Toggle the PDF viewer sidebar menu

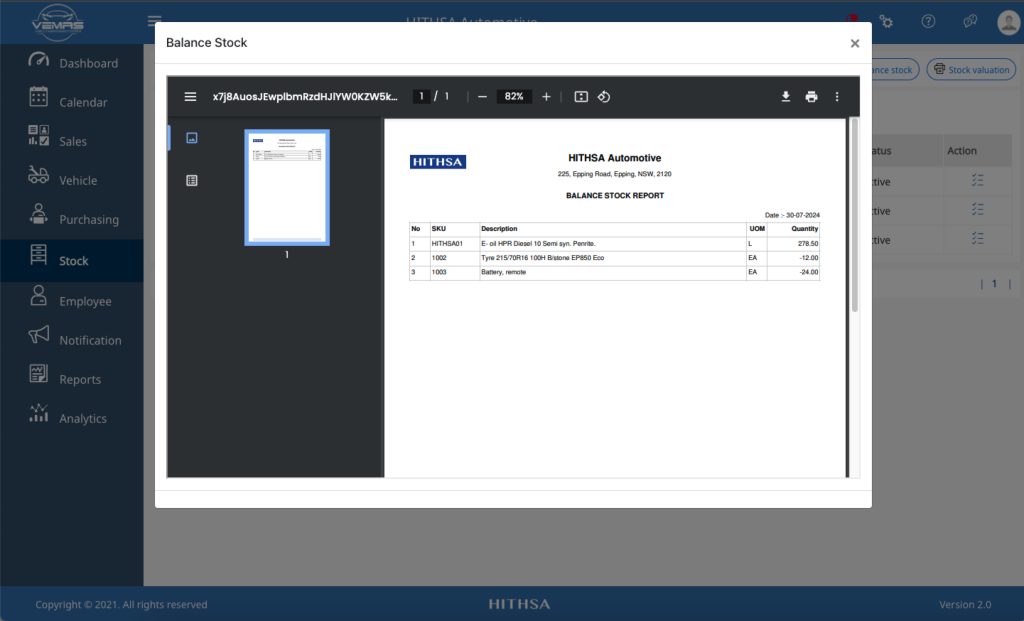coord(190,97)
